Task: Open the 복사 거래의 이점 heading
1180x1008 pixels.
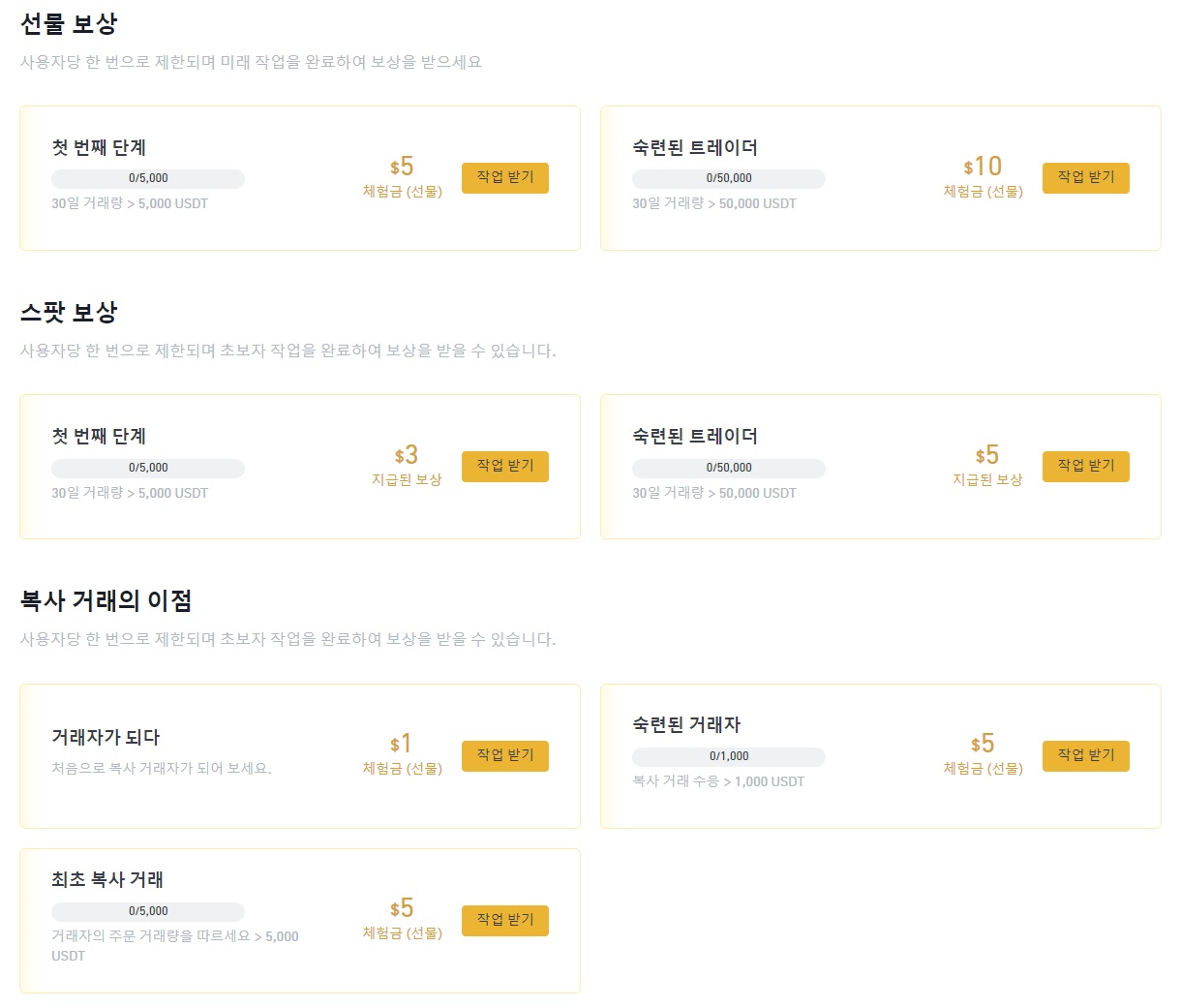Action: click(106, 600)
